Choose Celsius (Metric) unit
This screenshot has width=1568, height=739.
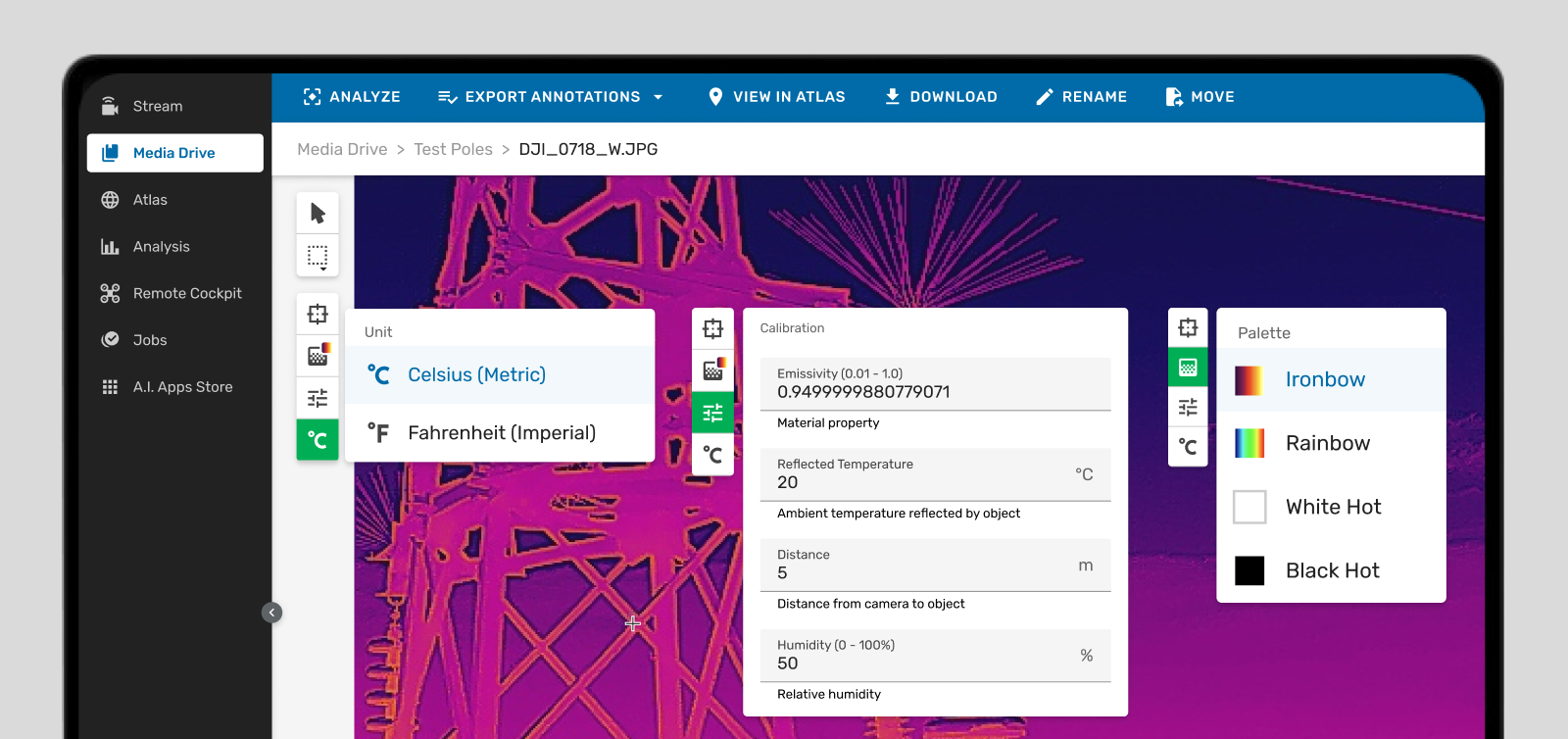[476, 375]
